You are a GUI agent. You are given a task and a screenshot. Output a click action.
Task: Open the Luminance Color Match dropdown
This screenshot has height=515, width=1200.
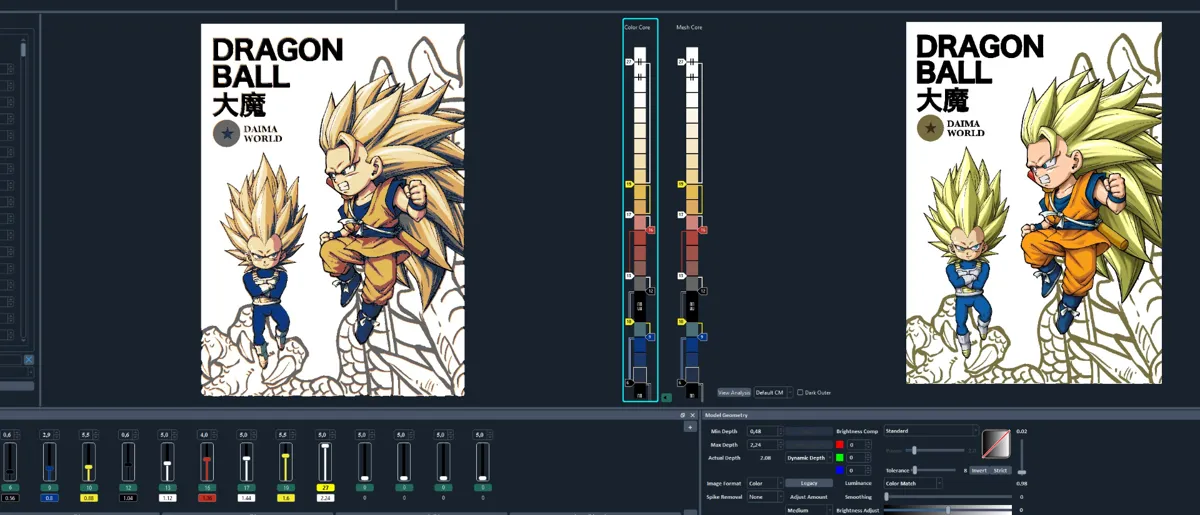[913, 483]
